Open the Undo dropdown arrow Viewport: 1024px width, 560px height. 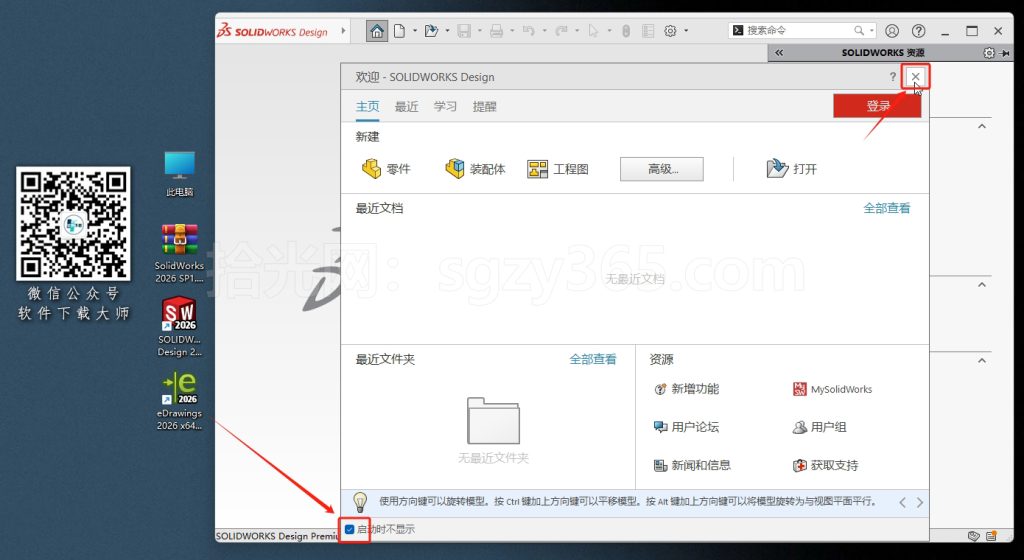(x=545, y=31)
